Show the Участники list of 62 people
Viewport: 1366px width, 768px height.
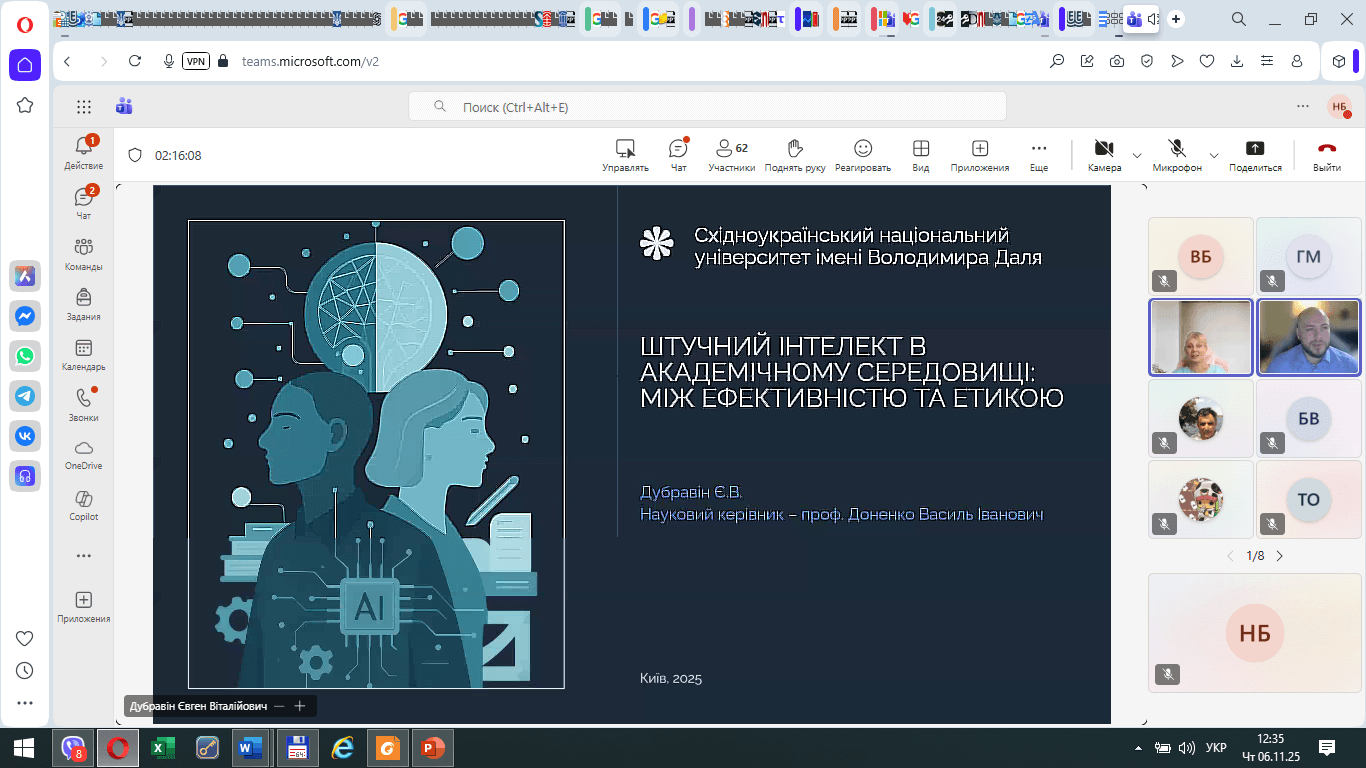(x=731, y=155)
